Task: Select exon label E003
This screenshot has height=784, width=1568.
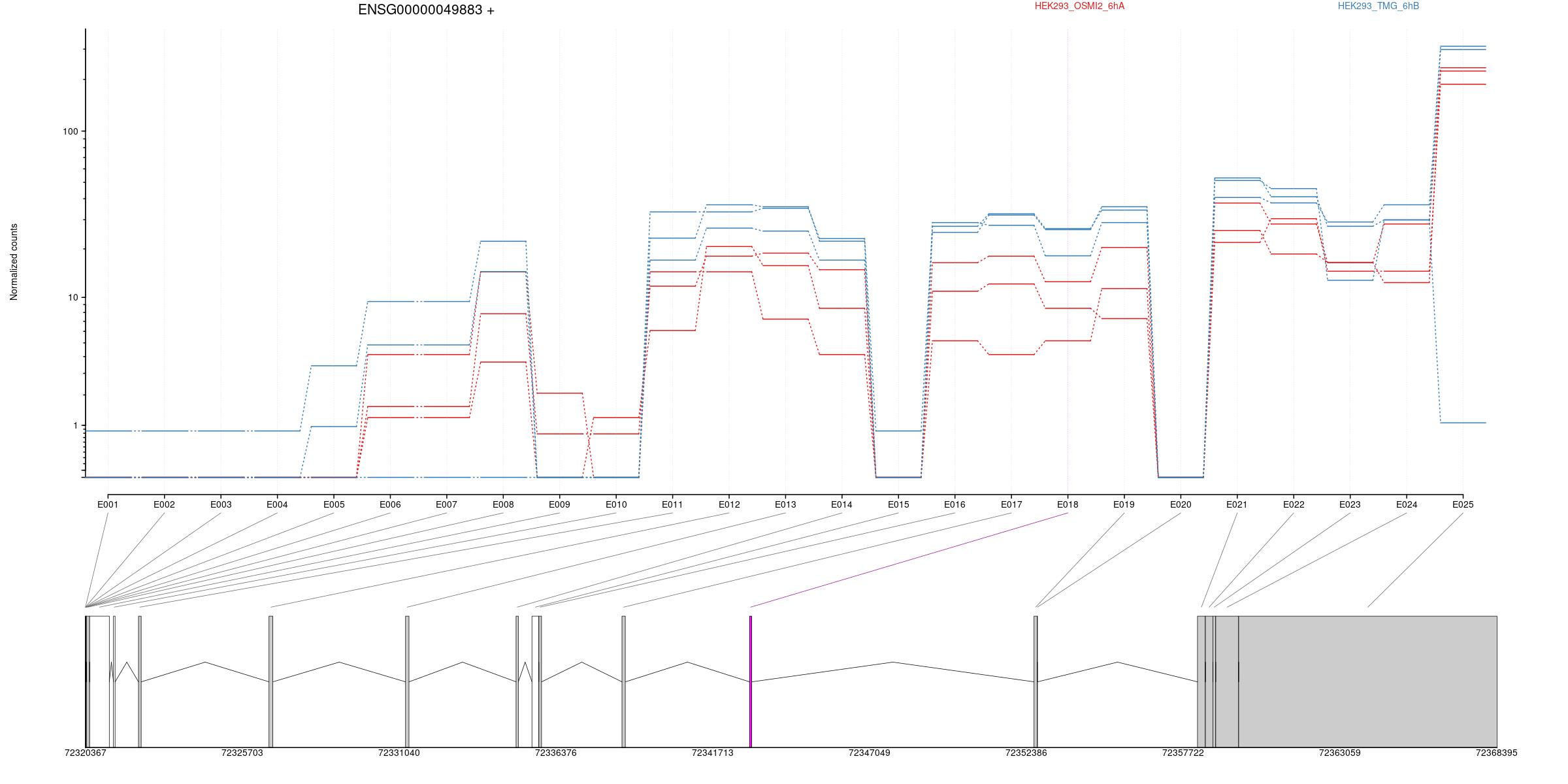Action: pyautogui.click(x=221, y=504)
